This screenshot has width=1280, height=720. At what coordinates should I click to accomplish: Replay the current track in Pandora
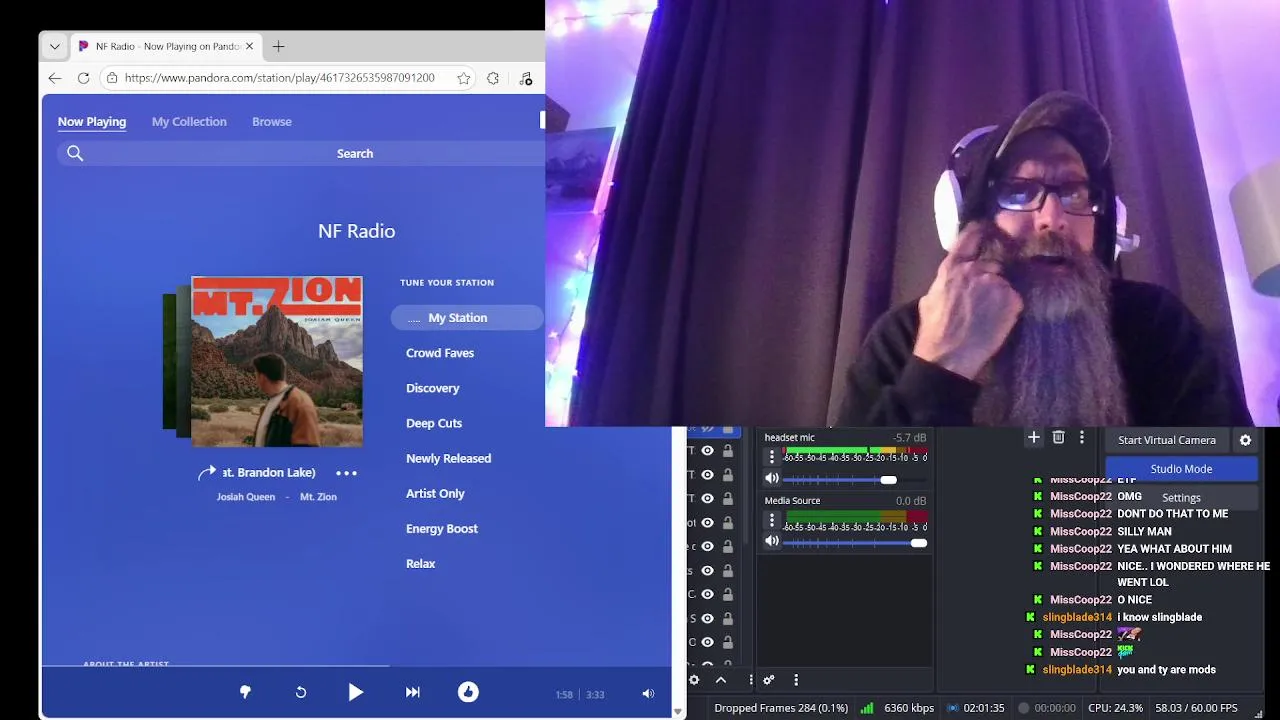(301, 692)
